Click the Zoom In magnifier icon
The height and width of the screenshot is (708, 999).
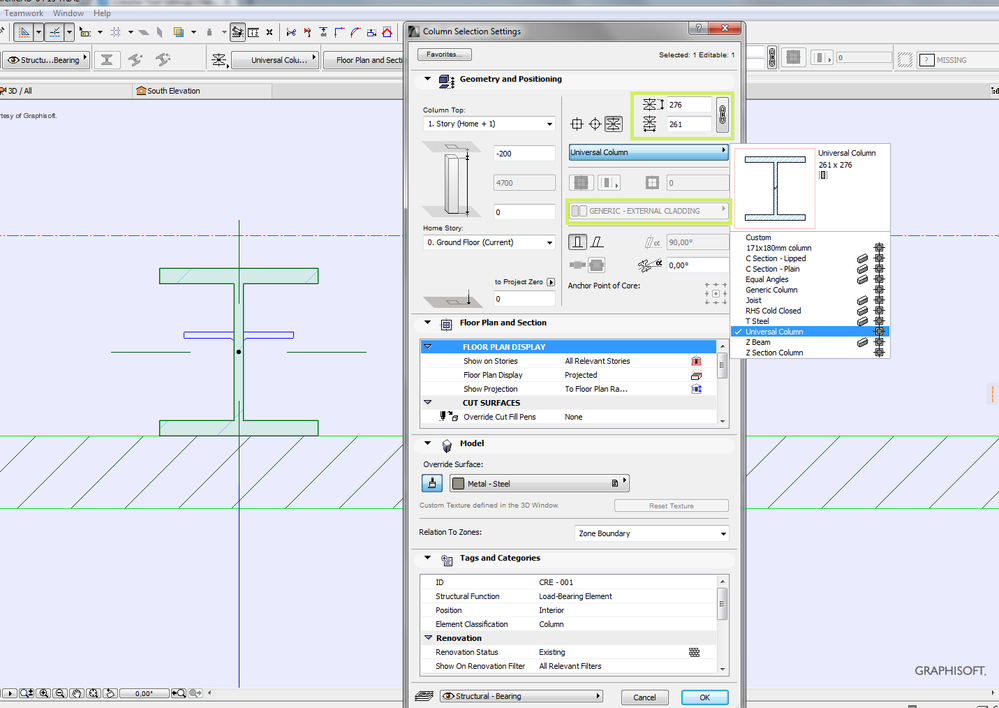point(44,693)
